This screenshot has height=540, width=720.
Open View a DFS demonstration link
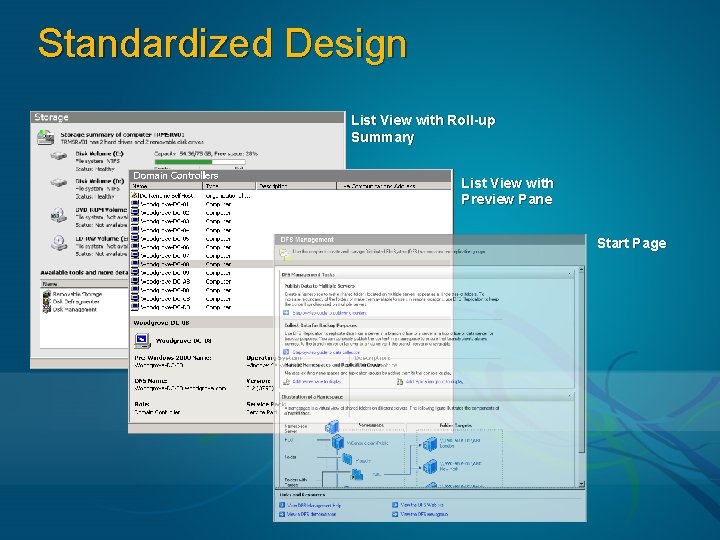pyautogui.click(x=311, y=514)
